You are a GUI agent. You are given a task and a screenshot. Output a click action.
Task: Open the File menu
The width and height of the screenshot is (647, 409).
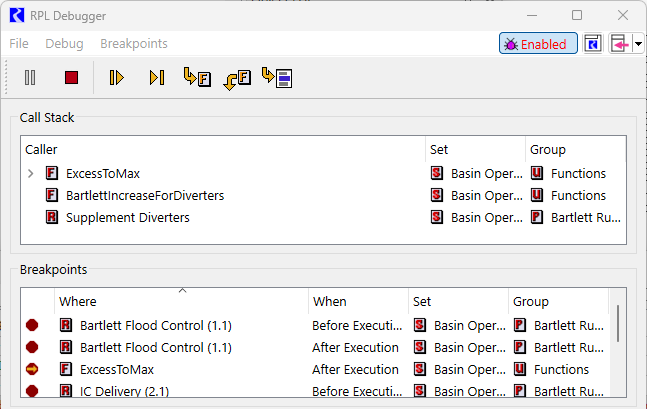point(19,44)
